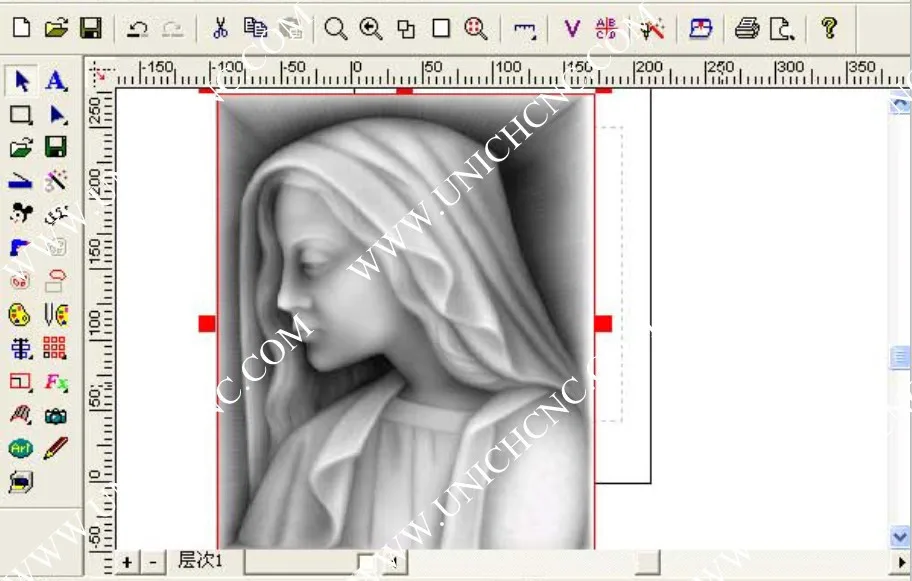Viewport: 912px width, 581px height.
Task: Save with the top toolbar floppy disk
Action: (x=91, y=27)
